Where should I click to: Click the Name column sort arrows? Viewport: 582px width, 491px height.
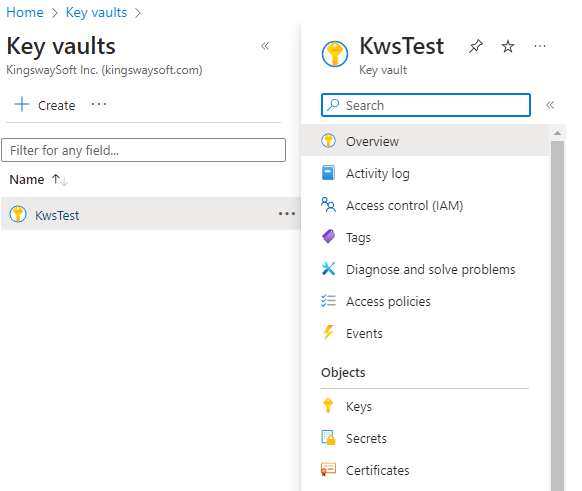[x=60, y=180]
